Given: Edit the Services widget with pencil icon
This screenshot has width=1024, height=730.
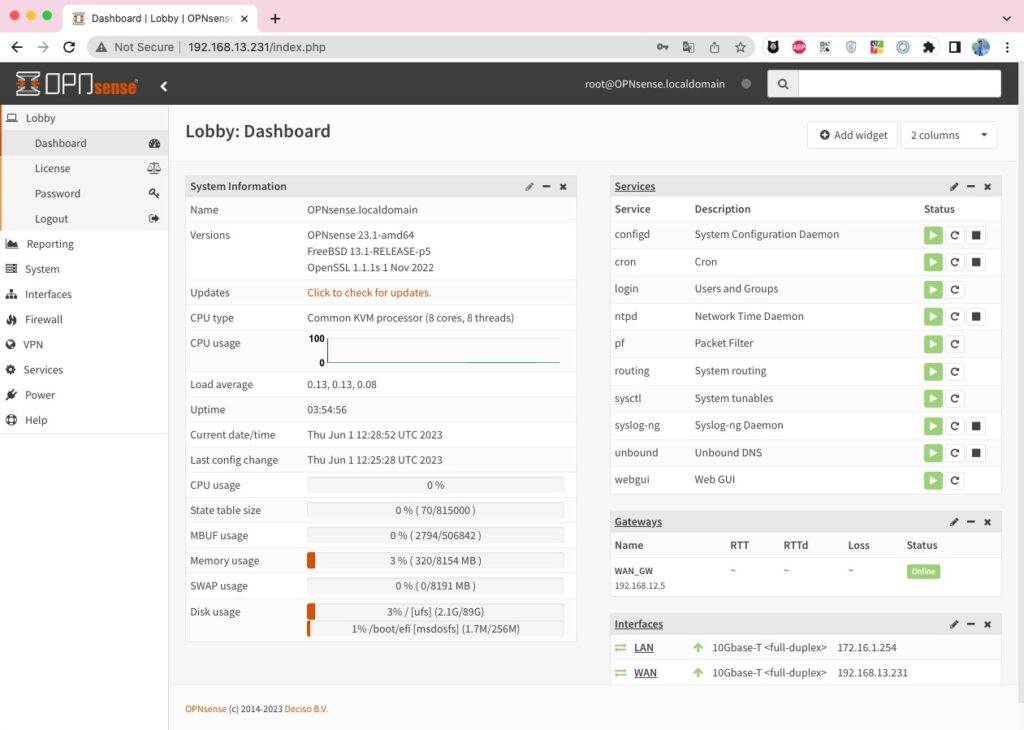Looking at the screenshot, I should tap(954, 187).
